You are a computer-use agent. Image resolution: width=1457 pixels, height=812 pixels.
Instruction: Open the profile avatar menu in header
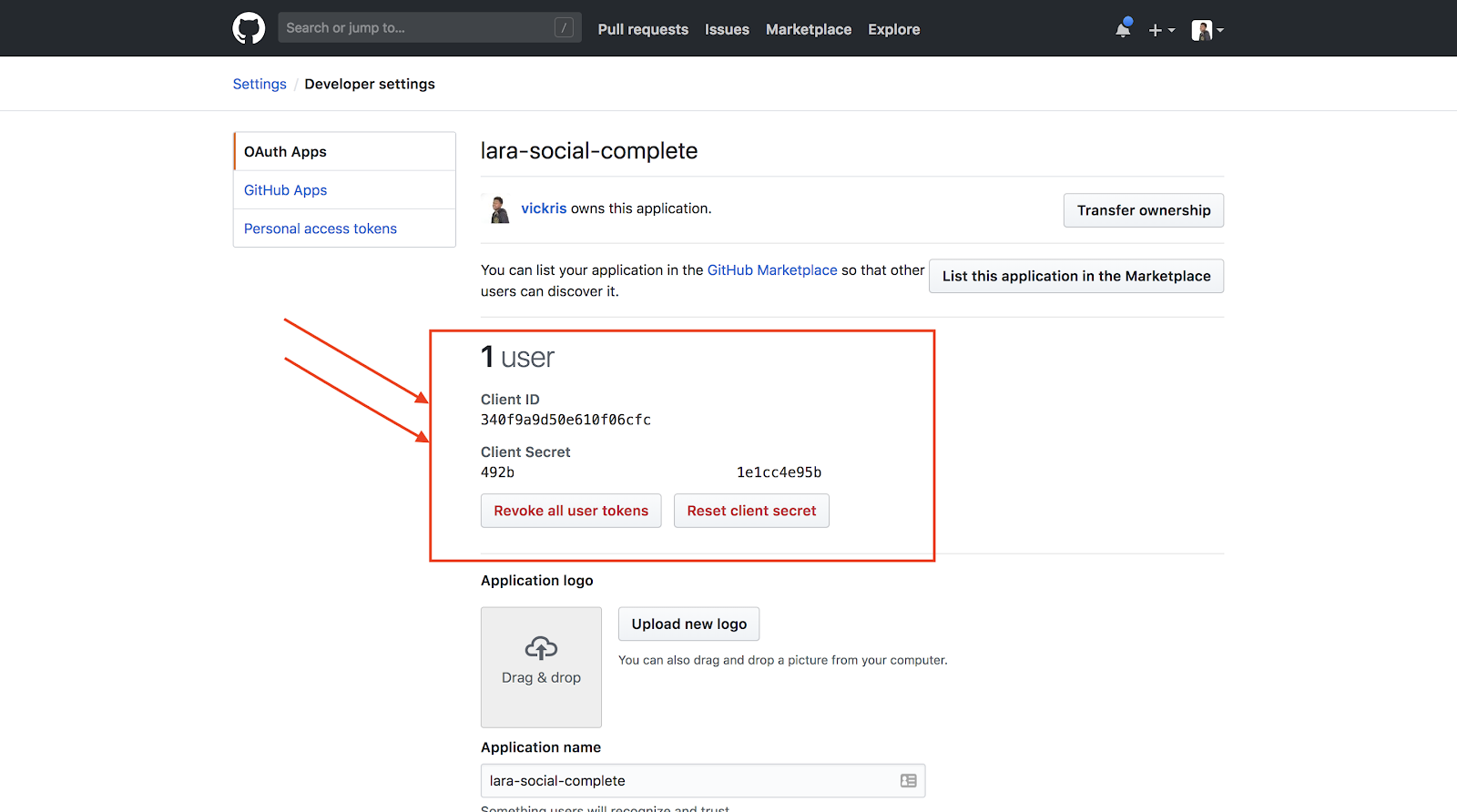[x=1207, y=30]
